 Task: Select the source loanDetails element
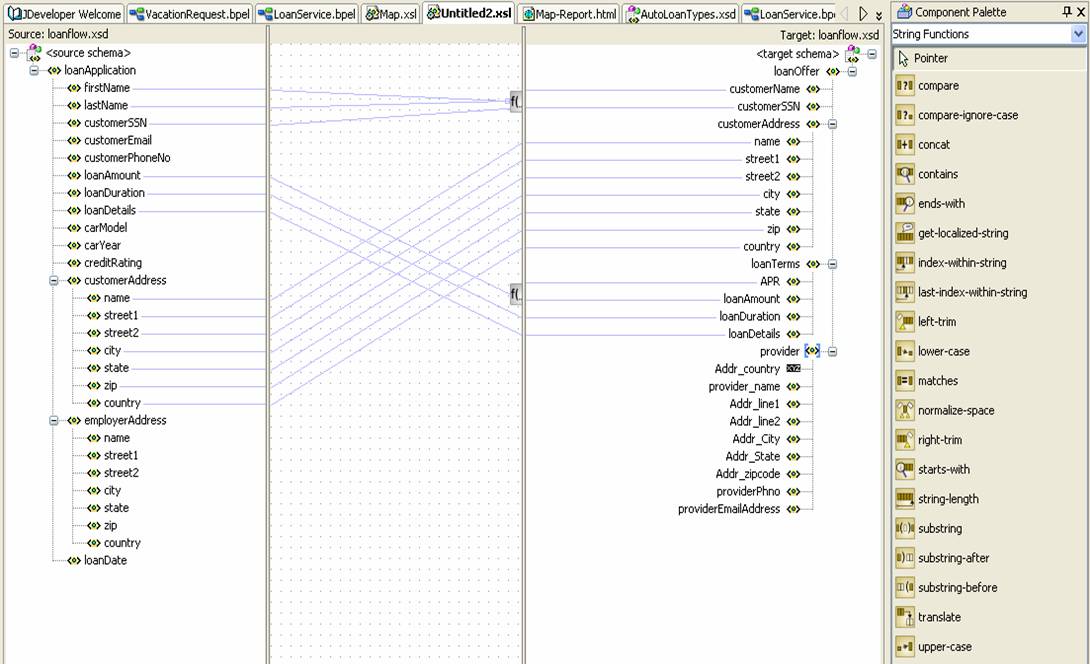[110, 211]
